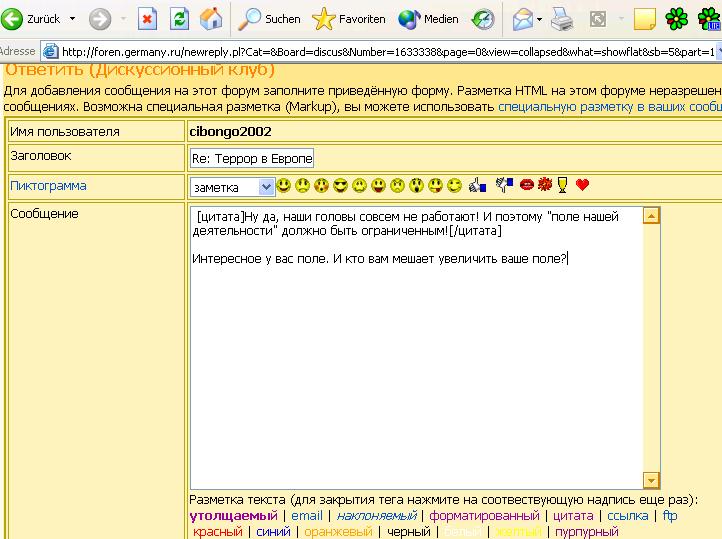Open browsing history clock icon
This screenshot has width=722, height=539.
click(x=483, y=19)
